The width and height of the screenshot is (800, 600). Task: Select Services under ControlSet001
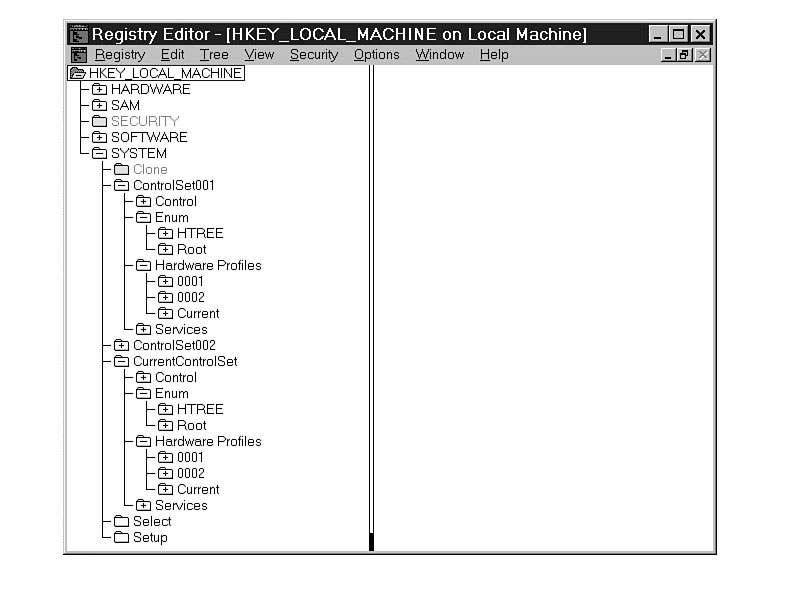point(181,329)
